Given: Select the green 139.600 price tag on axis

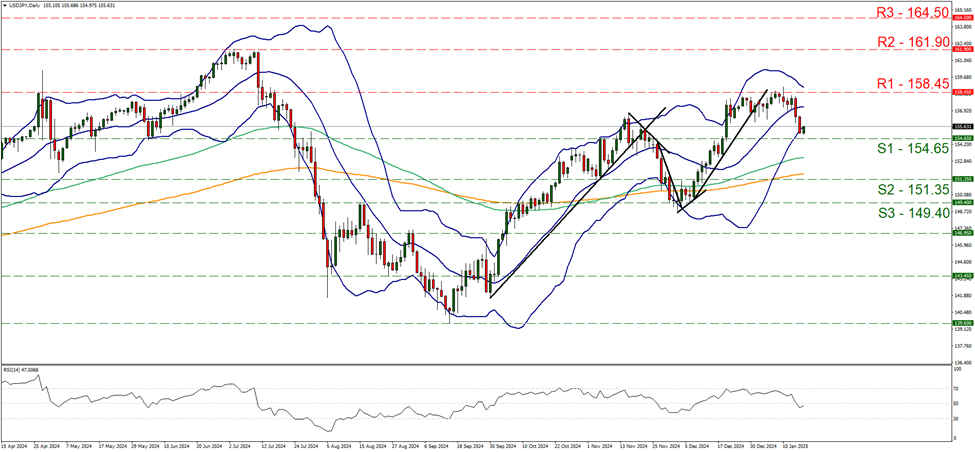Looking at the screenshot, I should click(x=962, y=323).
